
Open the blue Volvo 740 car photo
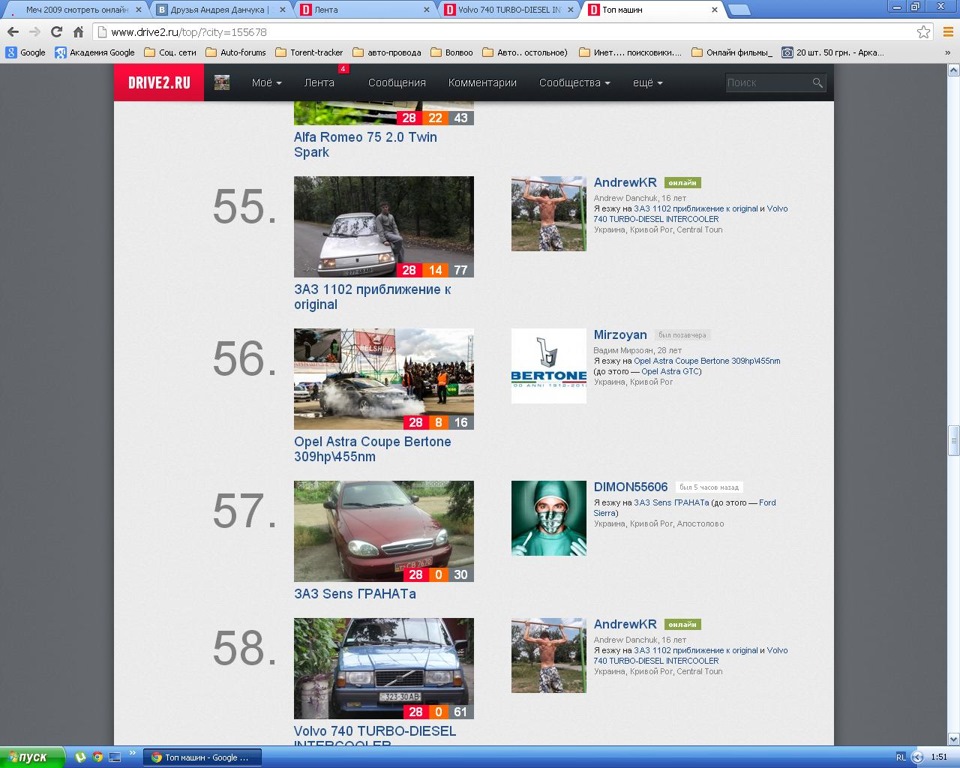(x=384, y=668)
